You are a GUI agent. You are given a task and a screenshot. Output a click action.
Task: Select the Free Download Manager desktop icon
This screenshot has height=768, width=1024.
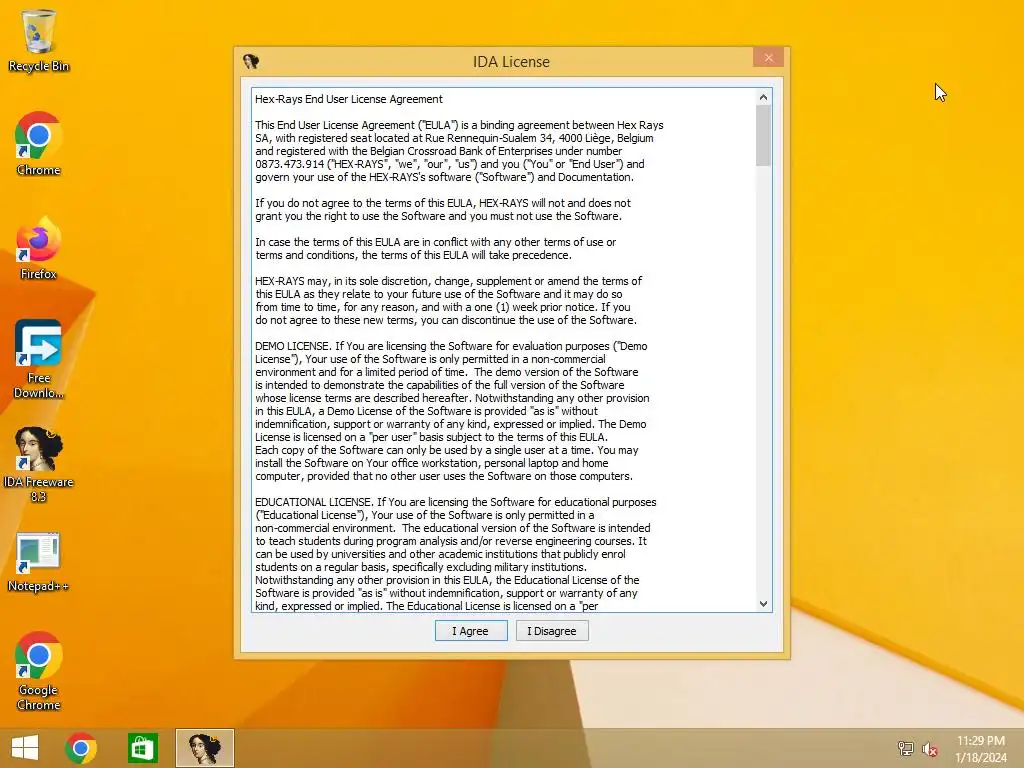tap(39, 359)
